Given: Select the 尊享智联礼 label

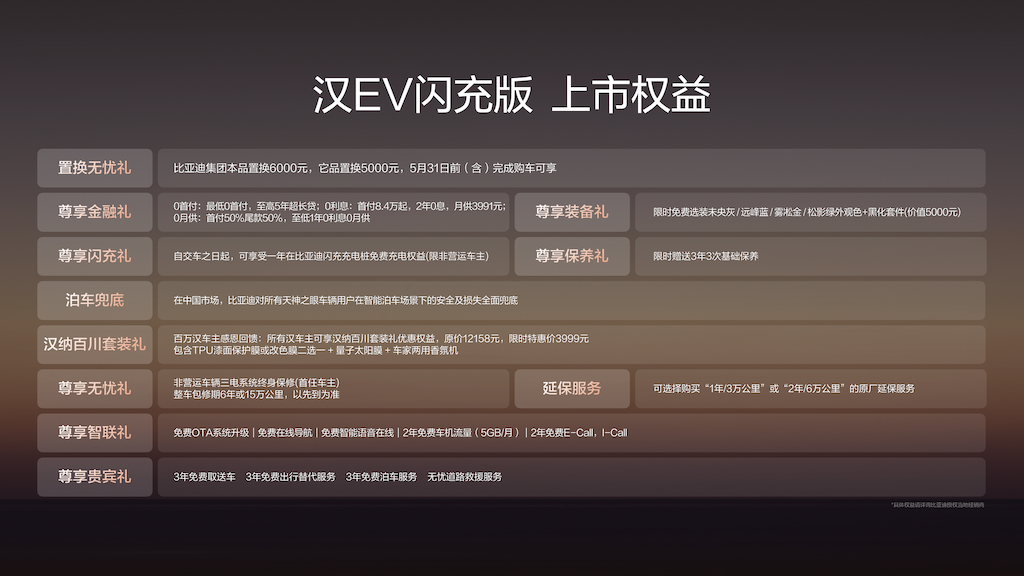Looking at the screenshot, I should (94, 432).
